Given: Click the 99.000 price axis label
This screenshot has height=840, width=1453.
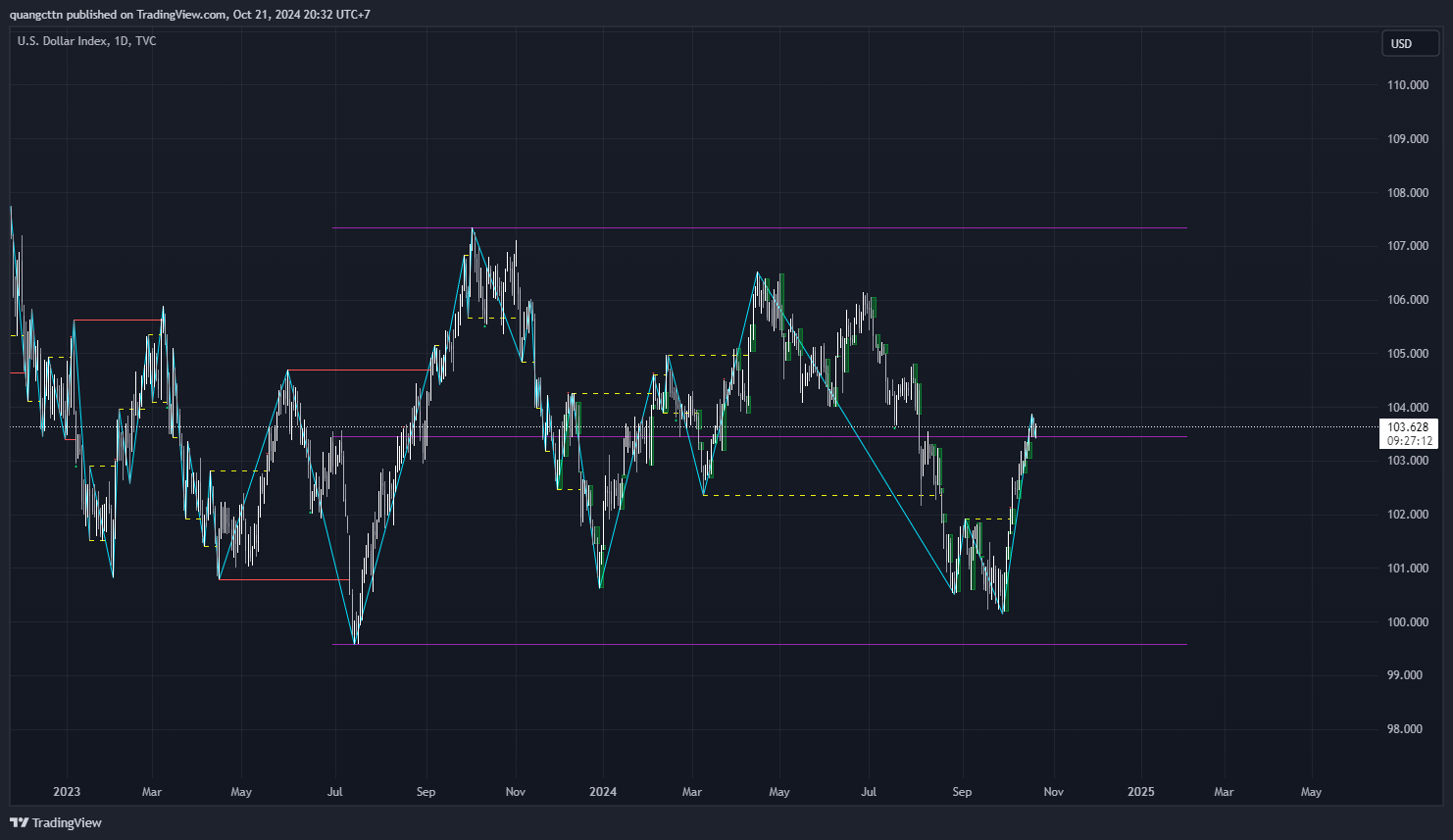Looking at the screenshot, I should tap(1405, 675).
